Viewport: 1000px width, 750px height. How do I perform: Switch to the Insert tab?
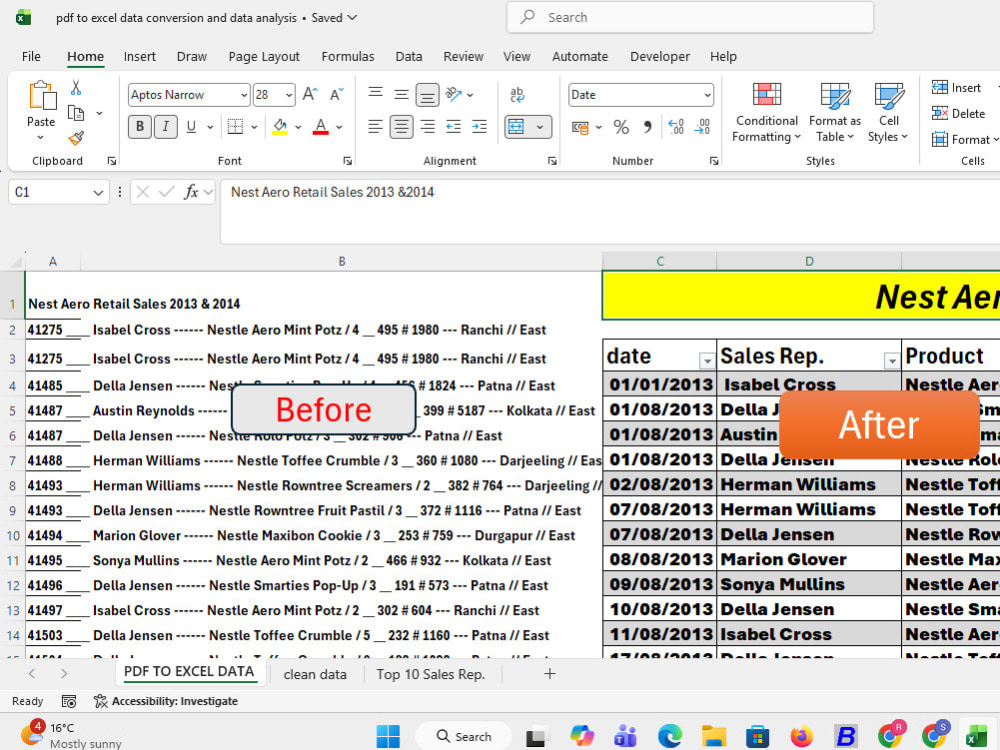(x=140, y=56)
